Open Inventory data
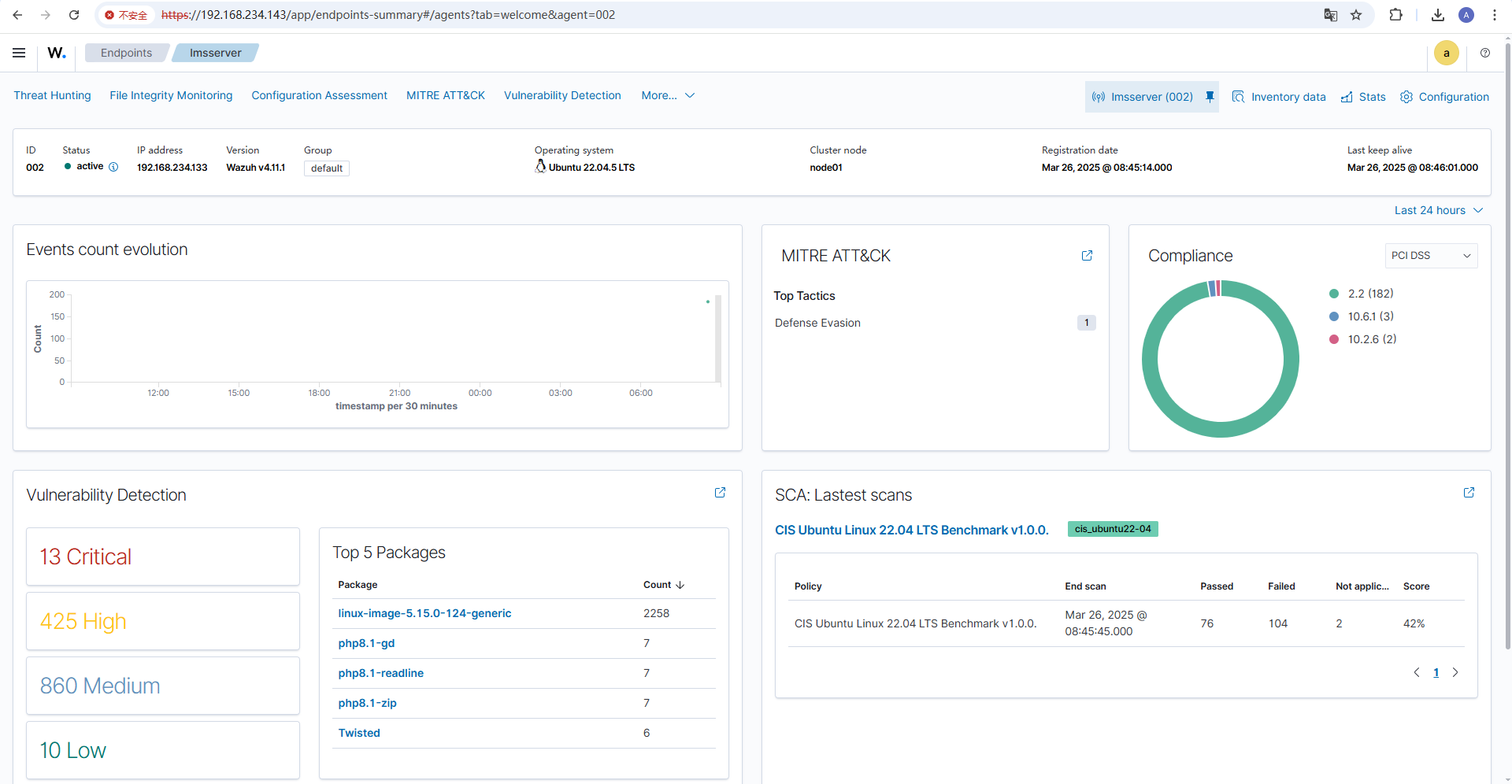Screen dimensions: 1512x784 (x=1279, y=97)
